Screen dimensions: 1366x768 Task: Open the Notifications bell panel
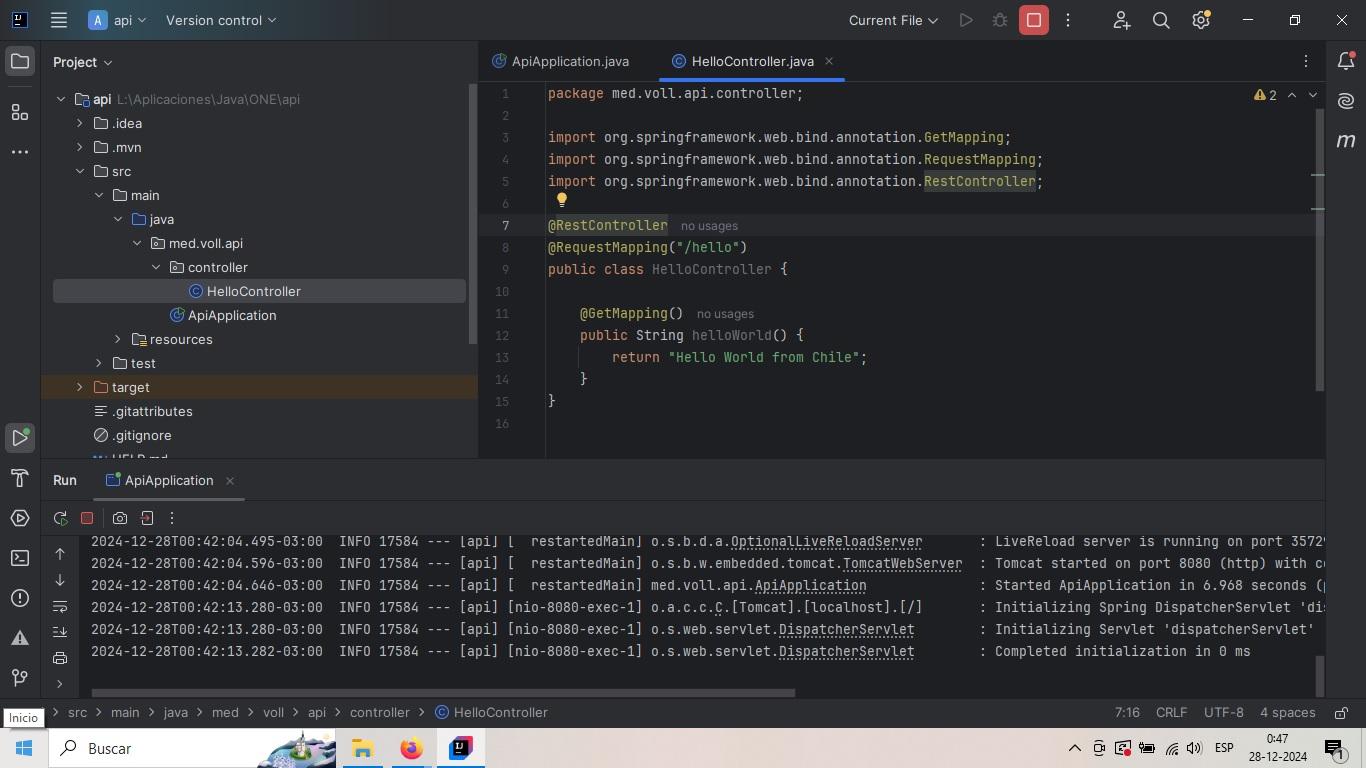point(1346,62)
